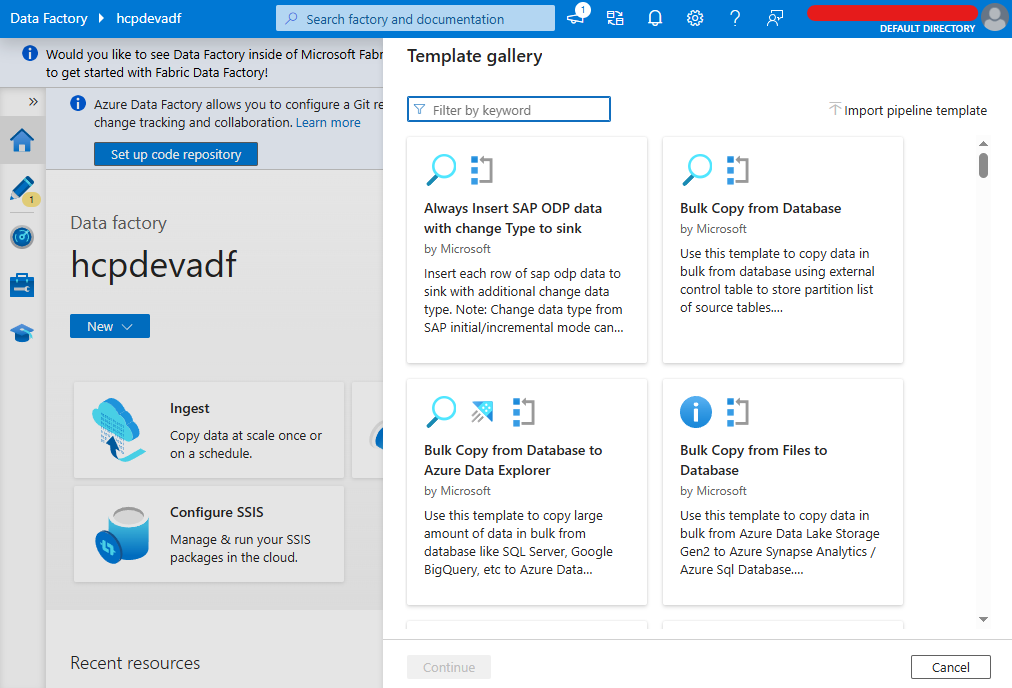
Task: Open the help question mark
Action: (734, 18)
